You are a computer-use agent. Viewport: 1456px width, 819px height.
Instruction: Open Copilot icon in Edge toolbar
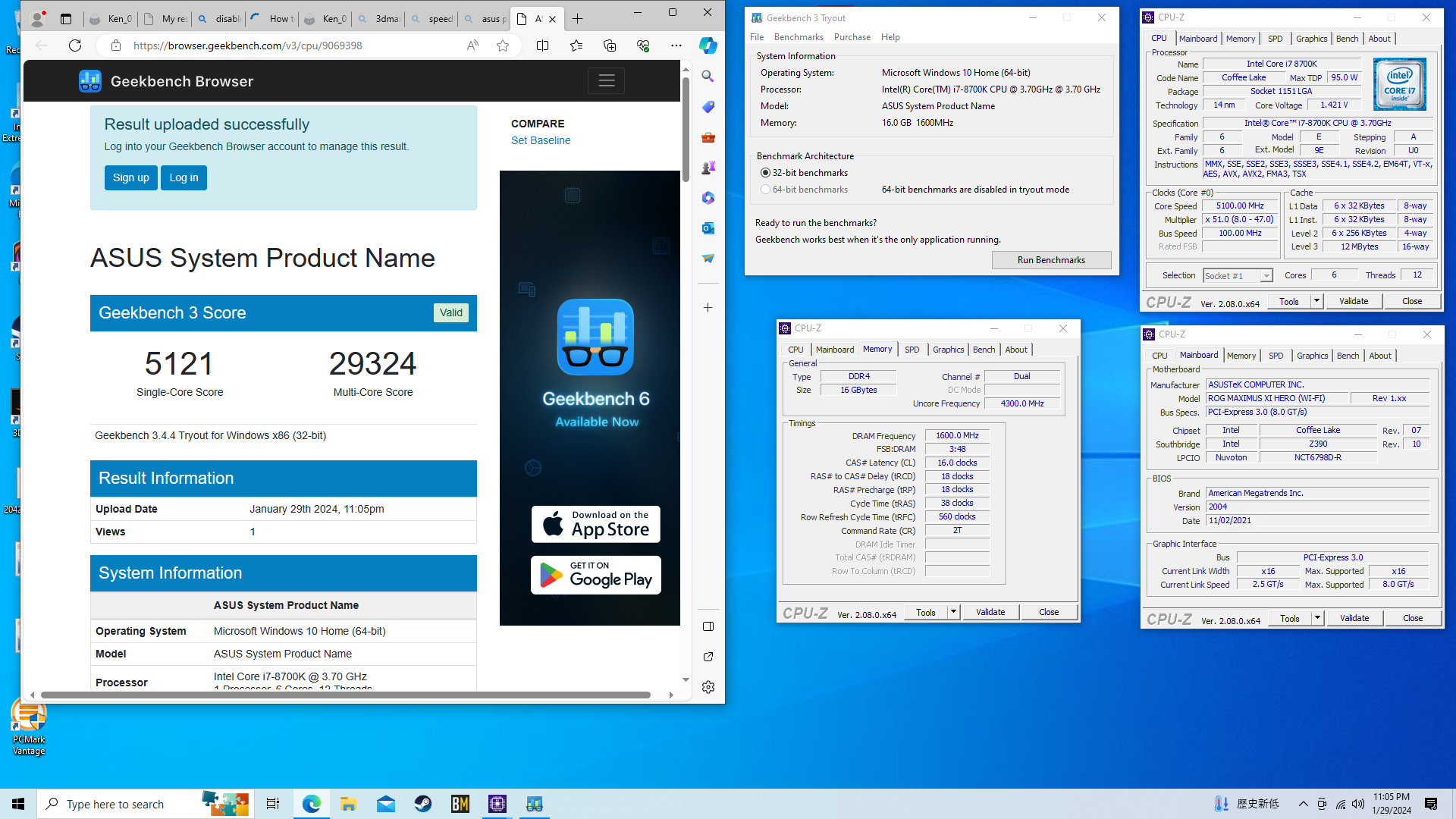[x=708, y=45]
